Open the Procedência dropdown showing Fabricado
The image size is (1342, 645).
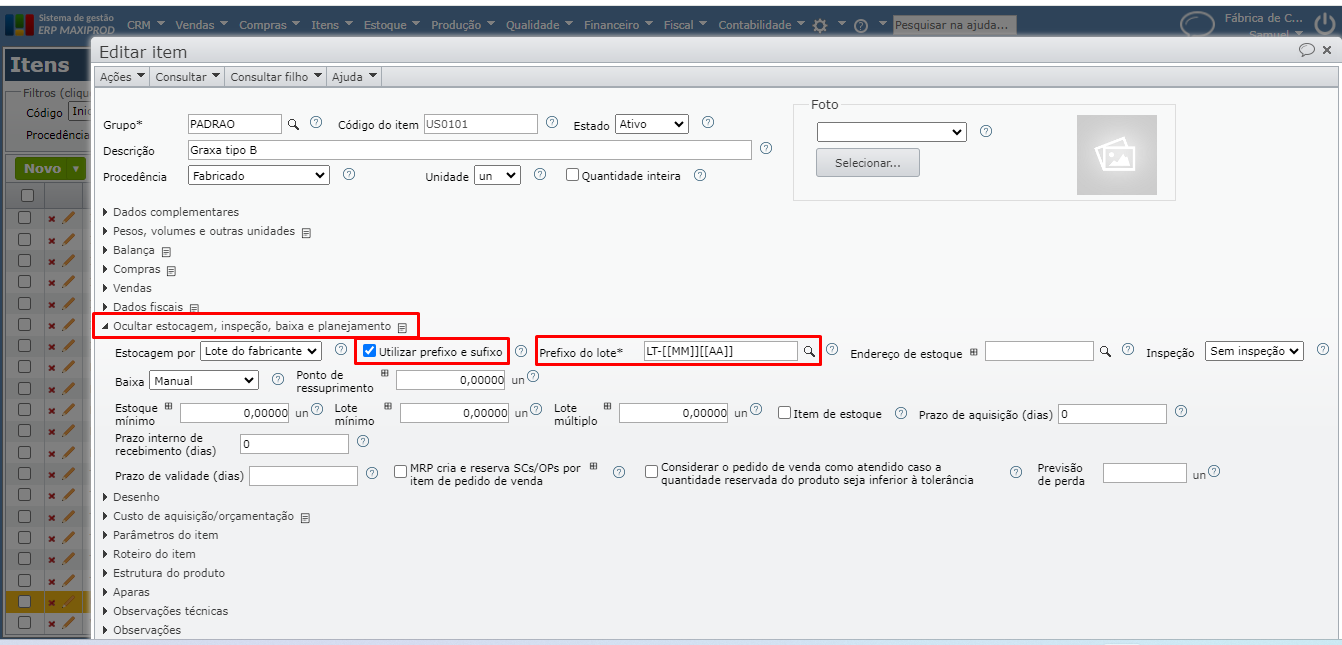point(258,175)
